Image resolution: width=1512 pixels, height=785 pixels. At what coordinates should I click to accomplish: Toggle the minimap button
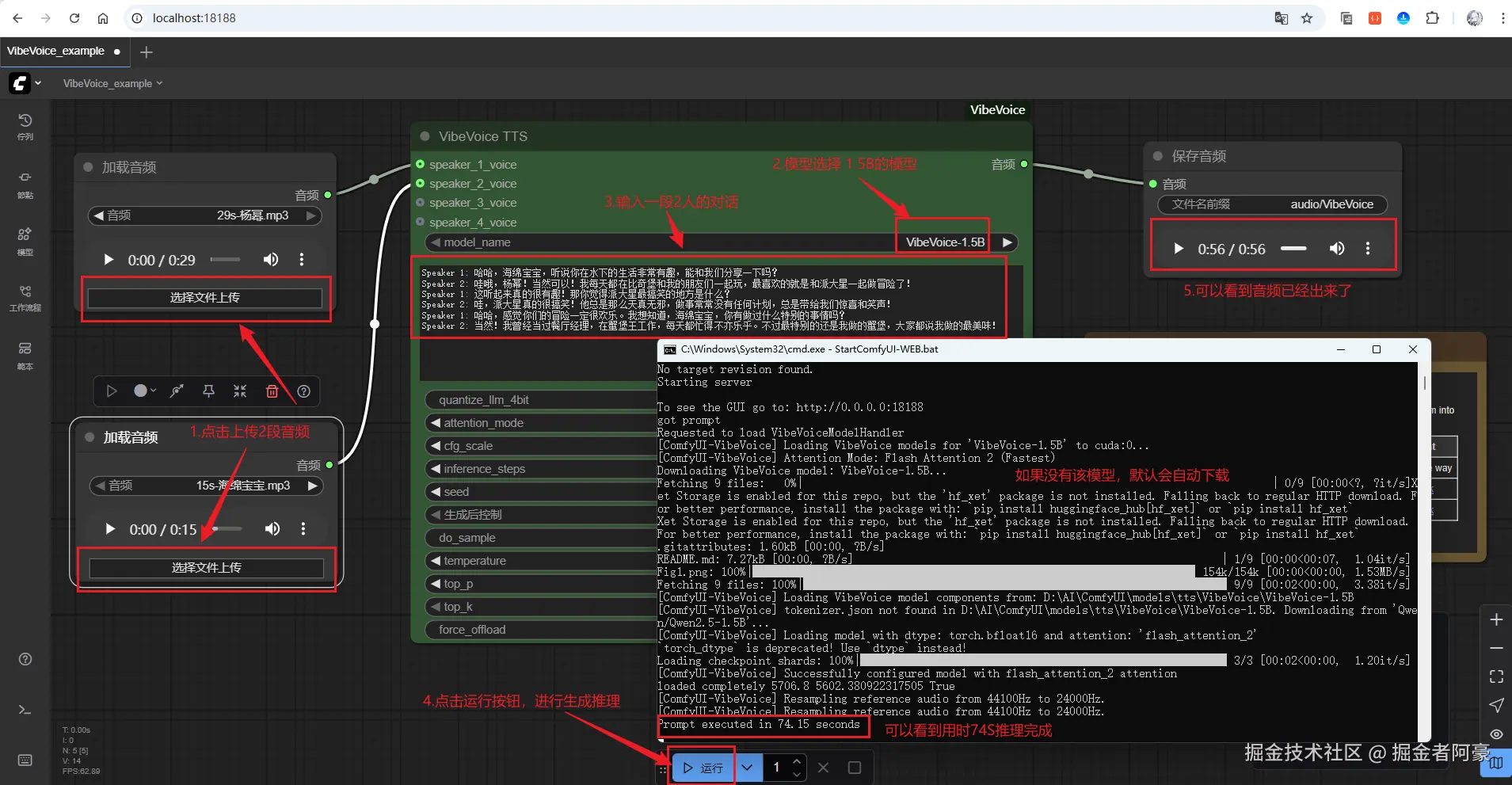[1496, 763]
